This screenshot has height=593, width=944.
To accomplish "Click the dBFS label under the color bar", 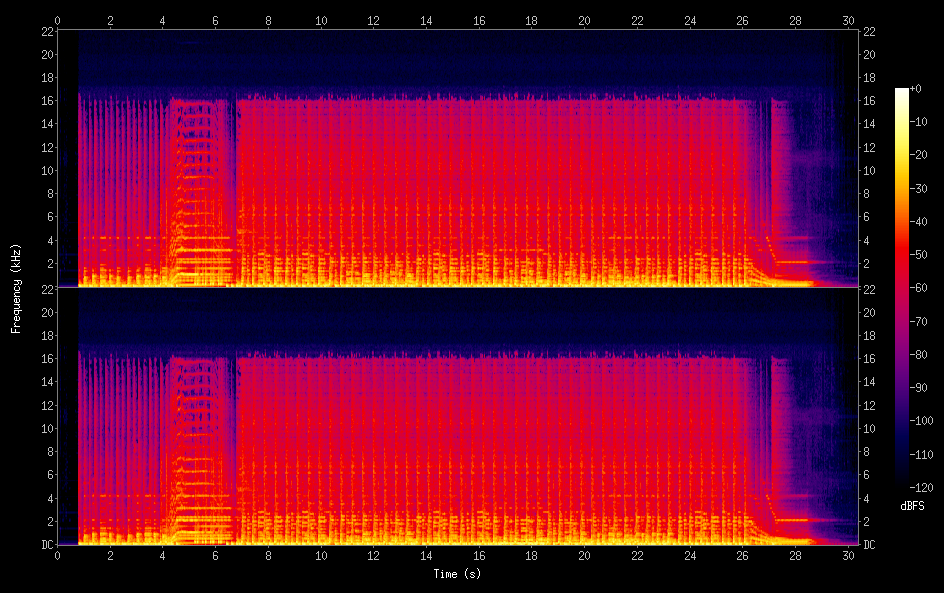I will click(912, 507).
